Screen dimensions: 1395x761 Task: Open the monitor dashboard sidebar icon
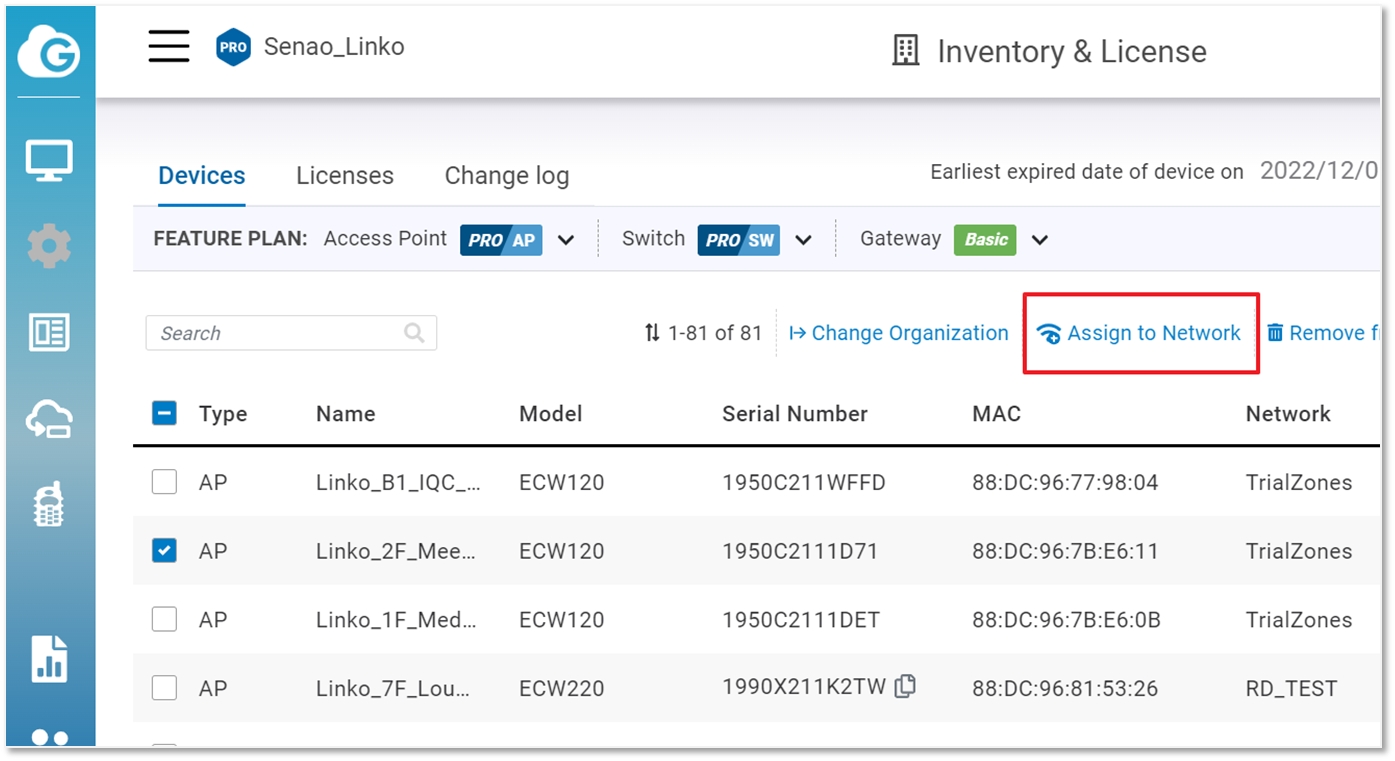pos(49,160)
